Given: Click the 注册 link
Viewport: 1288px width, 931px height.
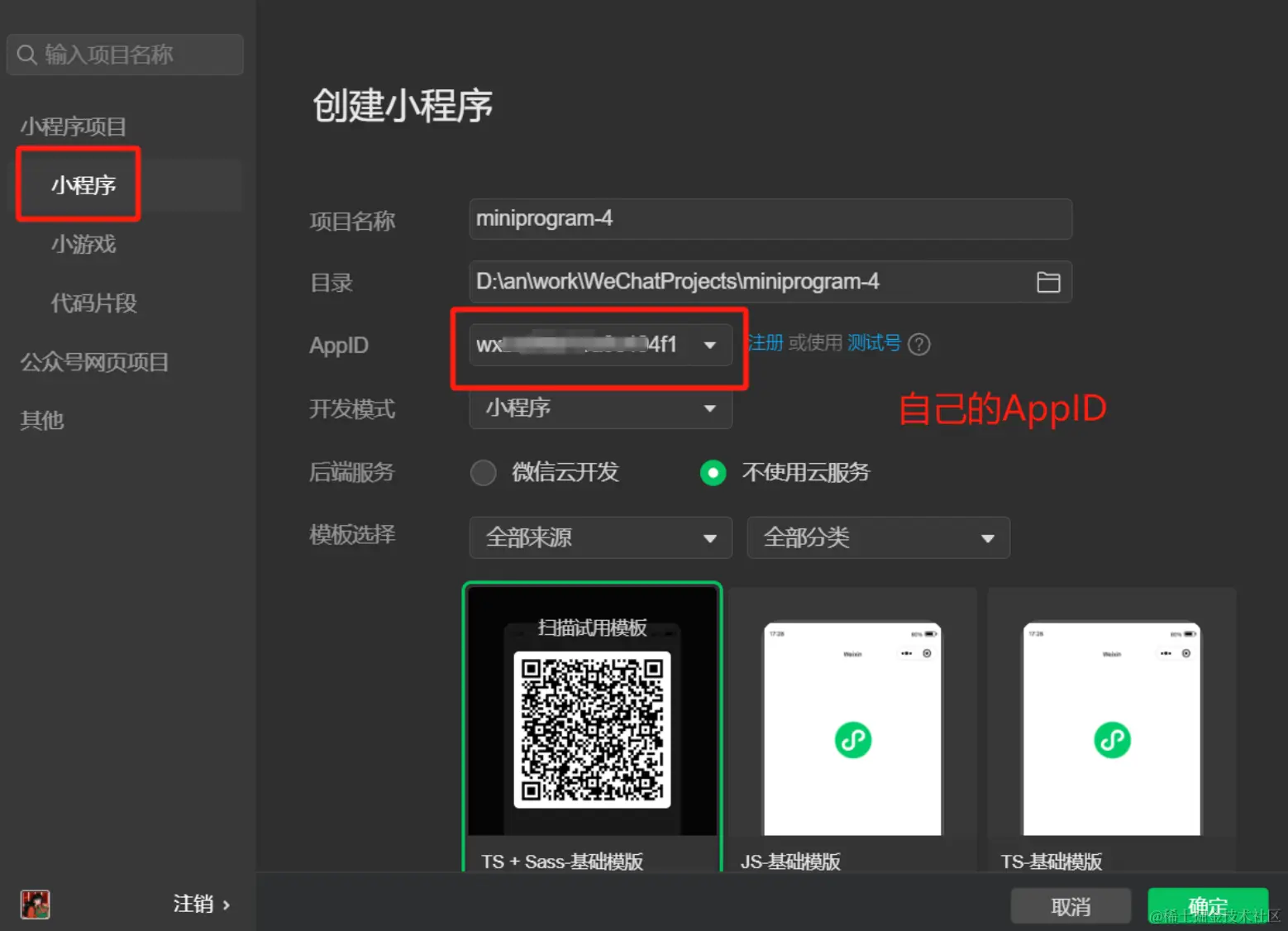Looking at the screenshot, I should (766, 343).
